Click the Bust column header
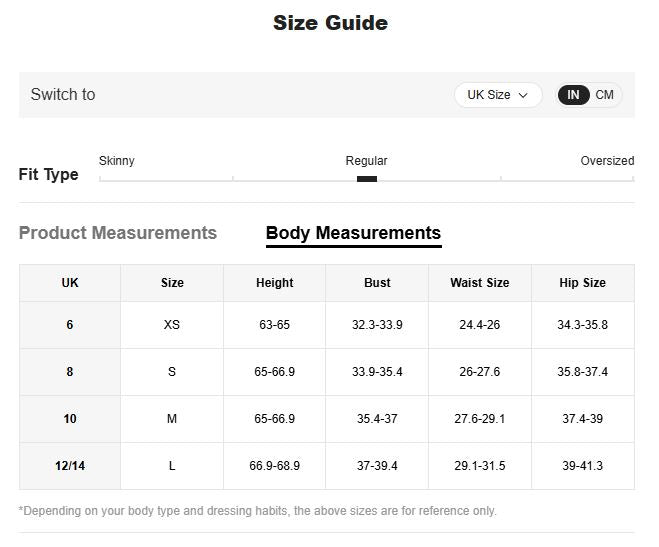The image size is (659, 547). point(377,283)
